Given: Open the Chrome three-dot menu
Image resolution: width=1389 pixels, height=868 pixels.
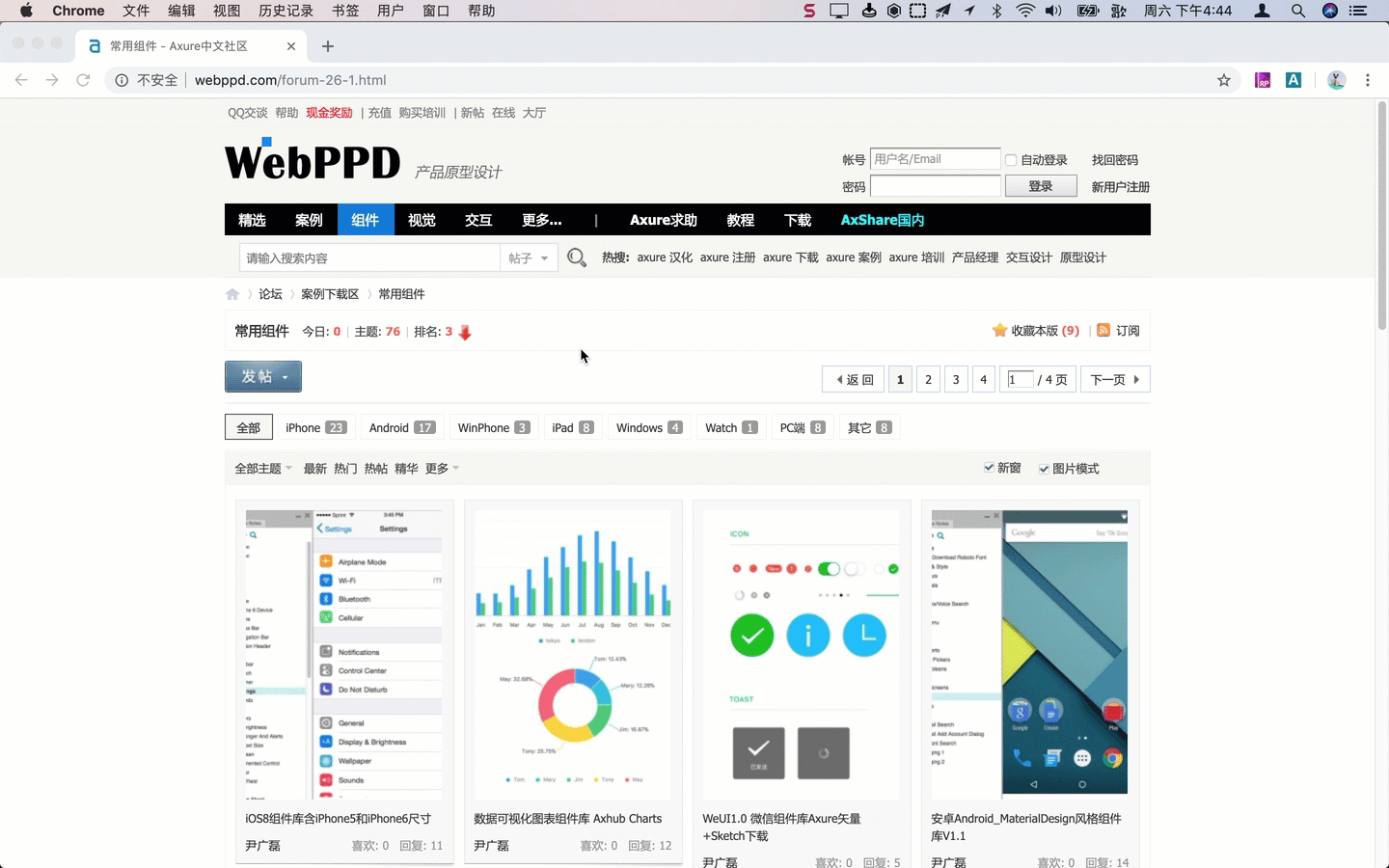Looking at the screenshot, I should pos(1368,80).
